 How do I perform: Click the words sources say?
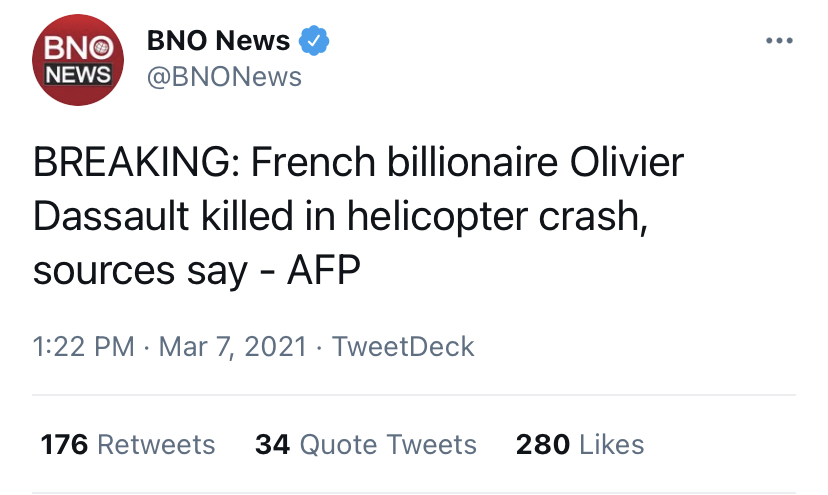click(x=140, y=271)
